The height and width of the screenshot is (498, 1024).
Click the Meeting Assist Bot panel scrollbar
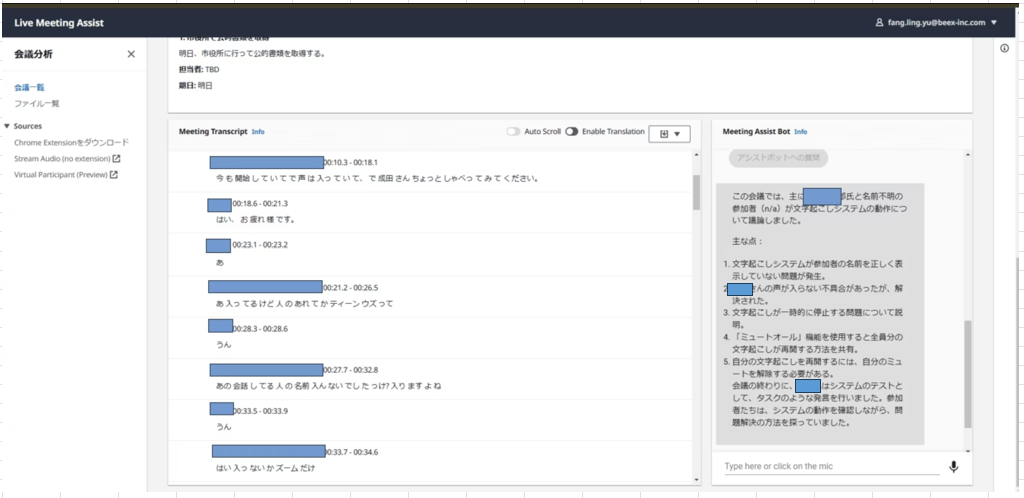click(968, 374)
